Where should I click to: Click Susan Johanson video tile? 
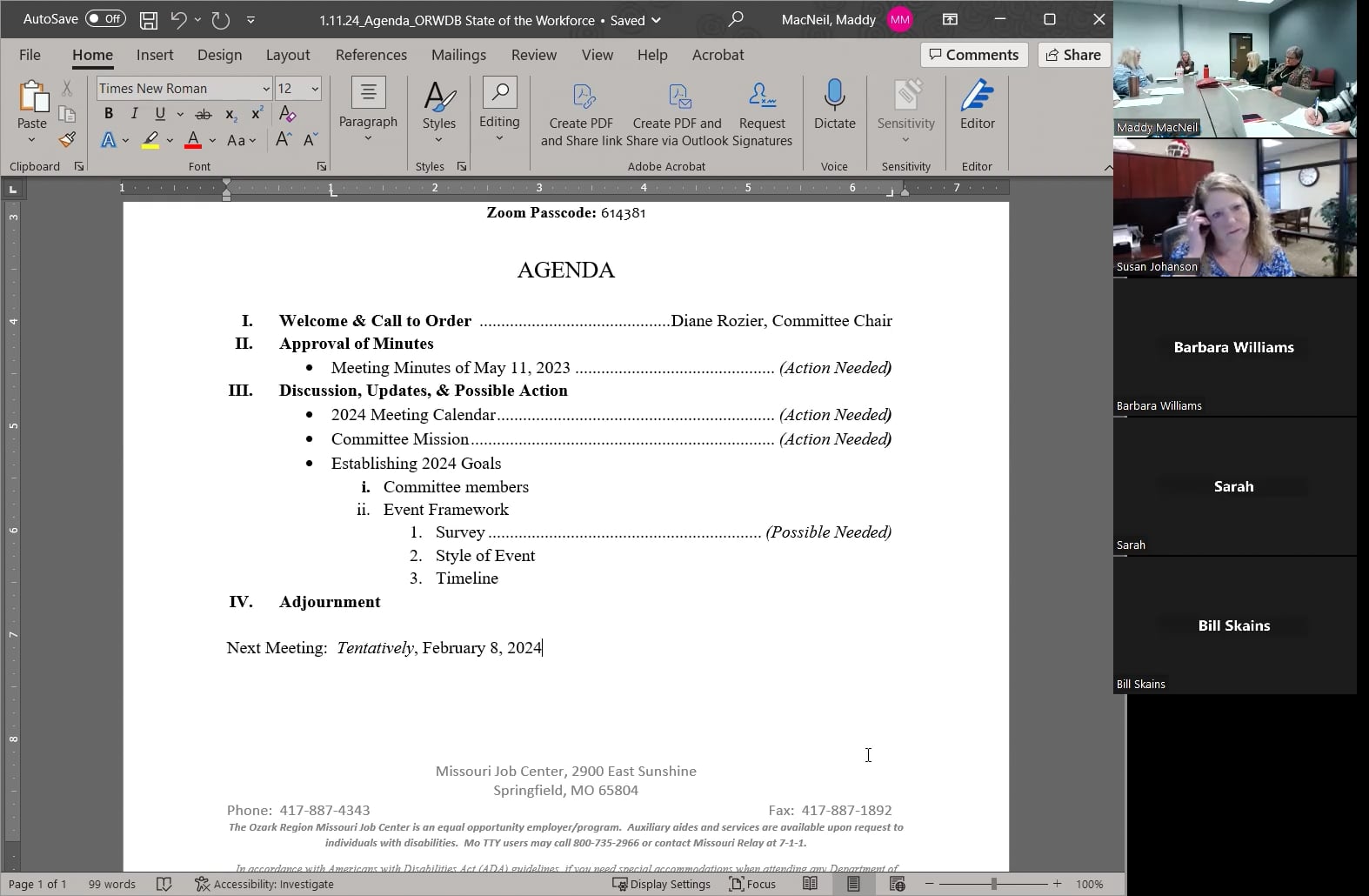1235,208
